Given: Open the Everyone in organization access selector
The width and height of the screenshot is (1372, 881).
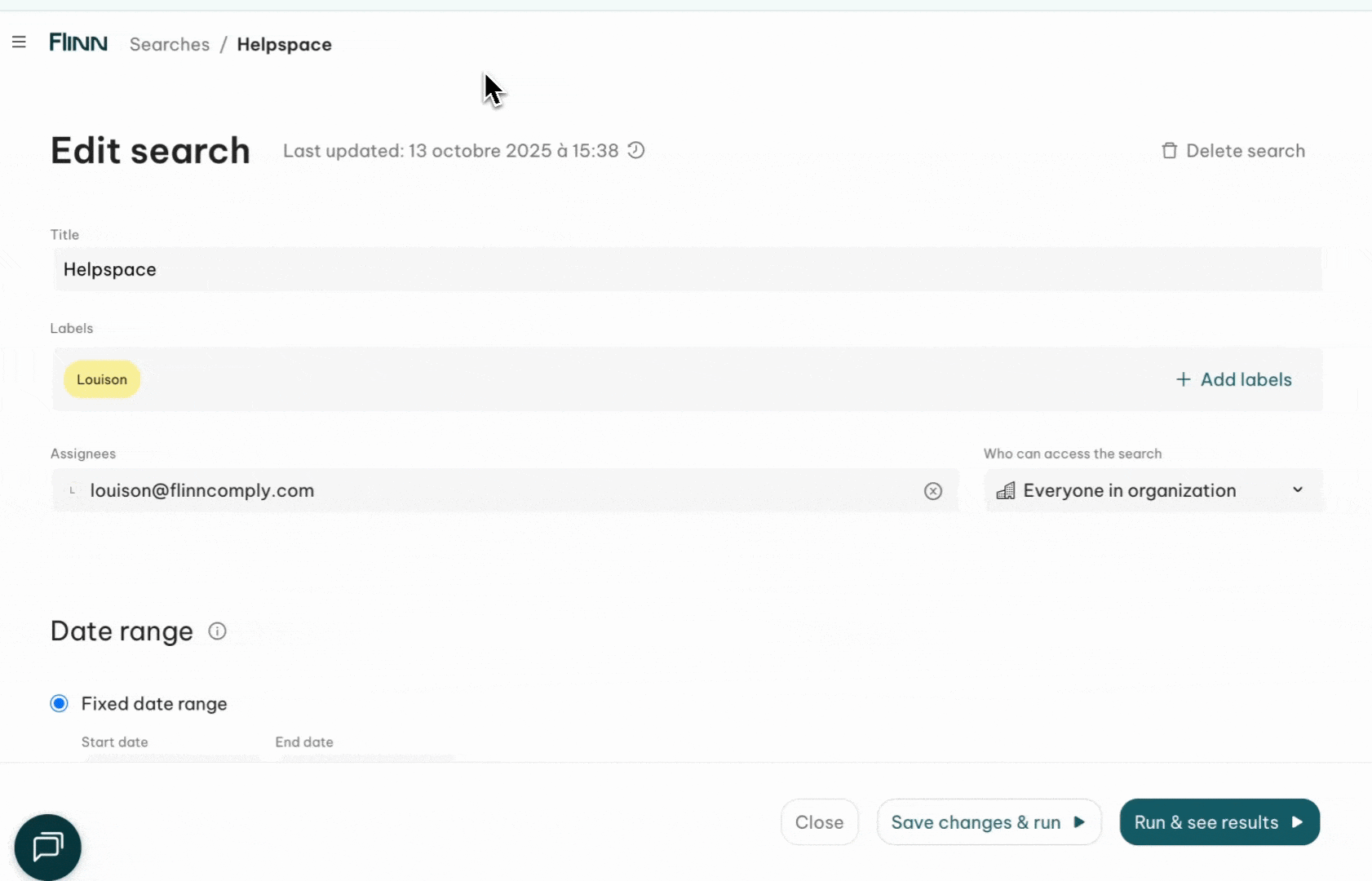Looking at the screenshot, I should click(x=1129, y=491).
